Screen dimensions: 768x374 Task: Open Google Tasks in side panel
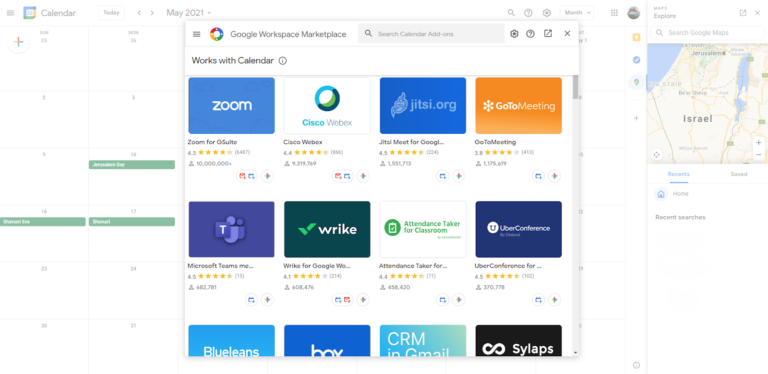pyautogui.click(x=636, y=60)
